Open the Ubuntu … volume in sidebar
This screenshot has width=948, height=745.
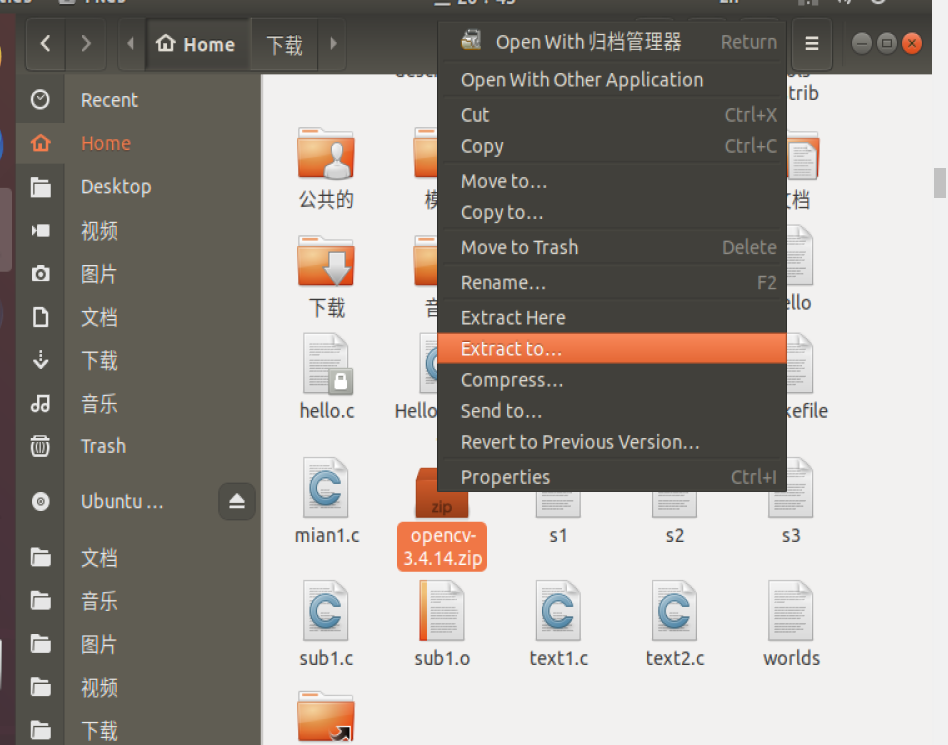click(122, 501)
